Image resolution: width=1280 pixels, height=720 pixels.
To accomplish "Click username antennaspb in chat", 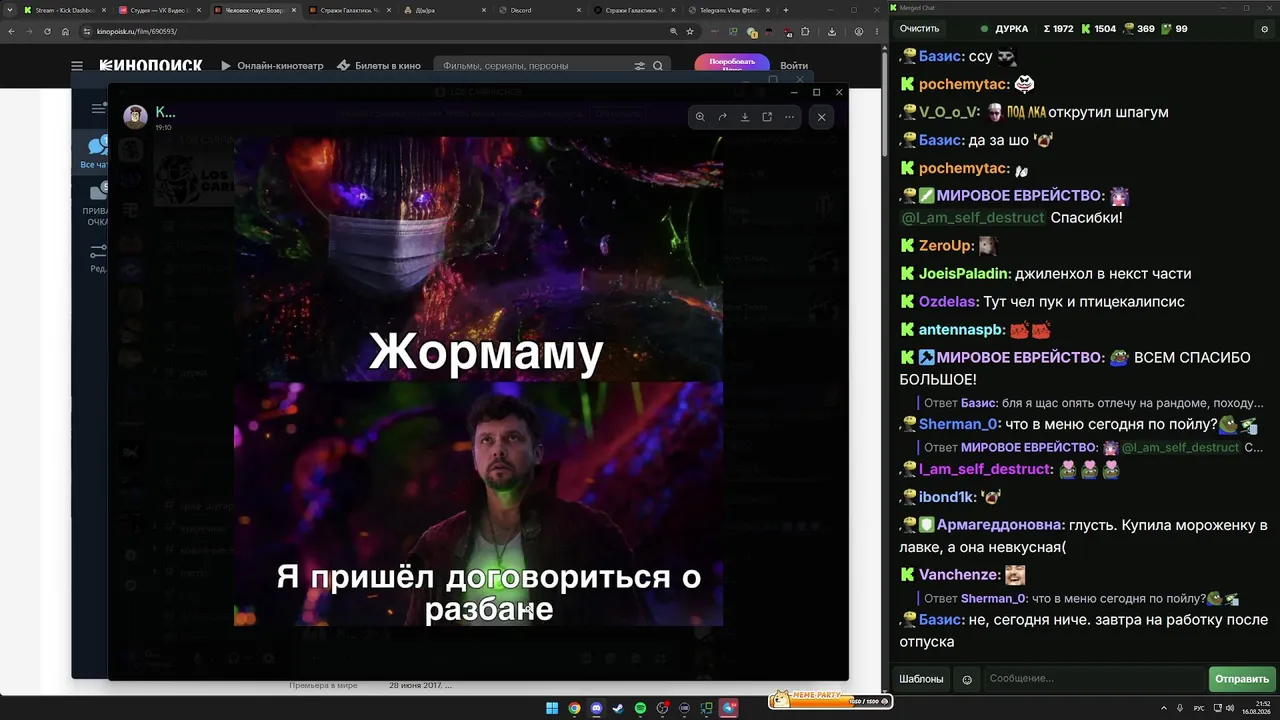I will click(962, 329).
